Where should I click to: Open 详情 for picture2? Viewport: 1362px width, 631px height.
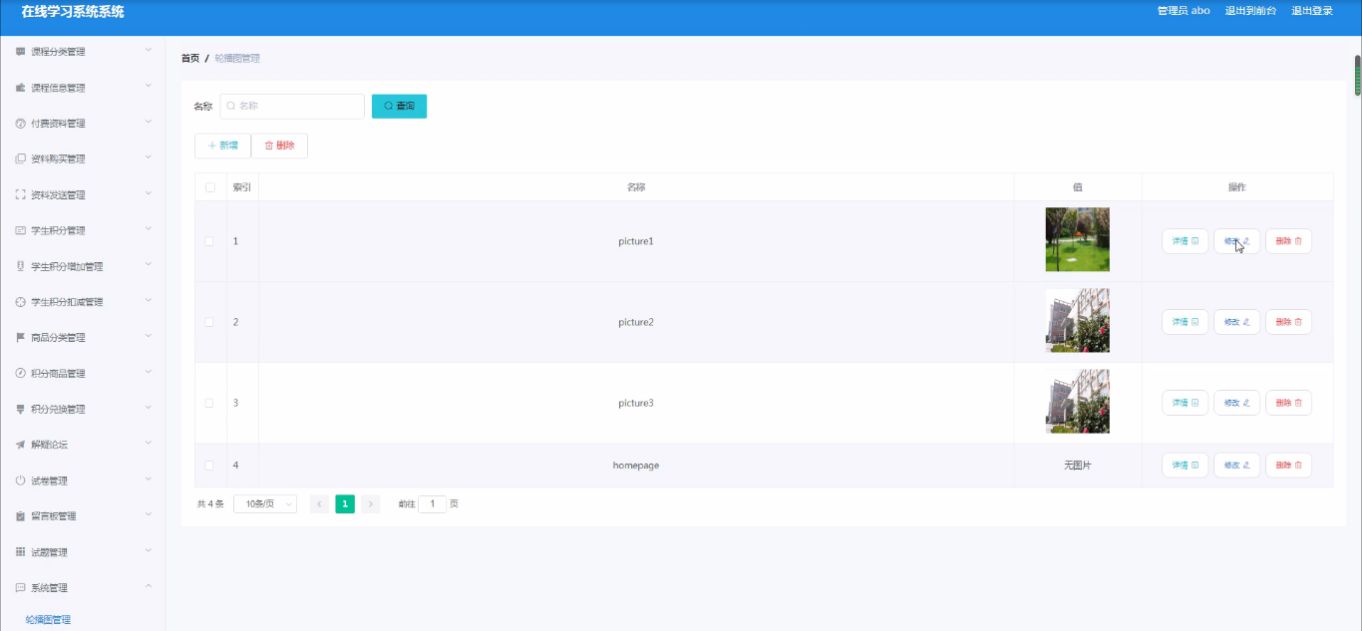(x=1185, y=322)
